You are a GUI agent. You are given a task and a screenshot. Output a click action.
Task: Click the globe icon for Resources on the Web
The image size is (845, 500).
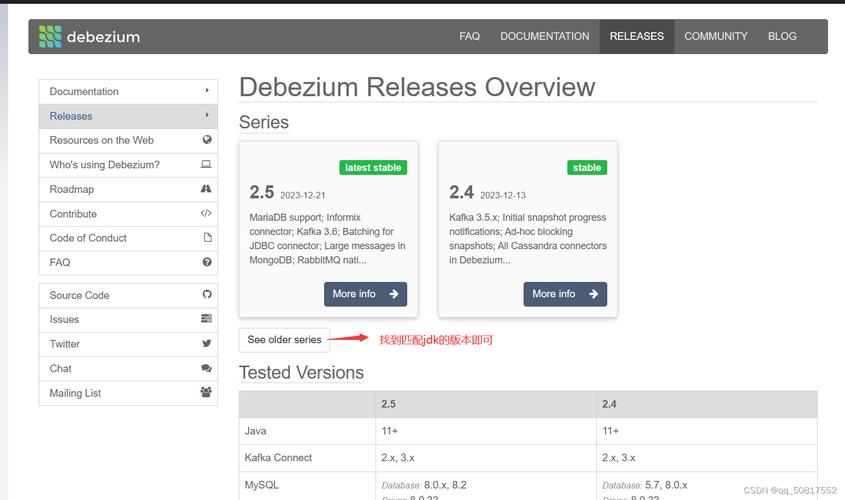click(x=207, y=140)
